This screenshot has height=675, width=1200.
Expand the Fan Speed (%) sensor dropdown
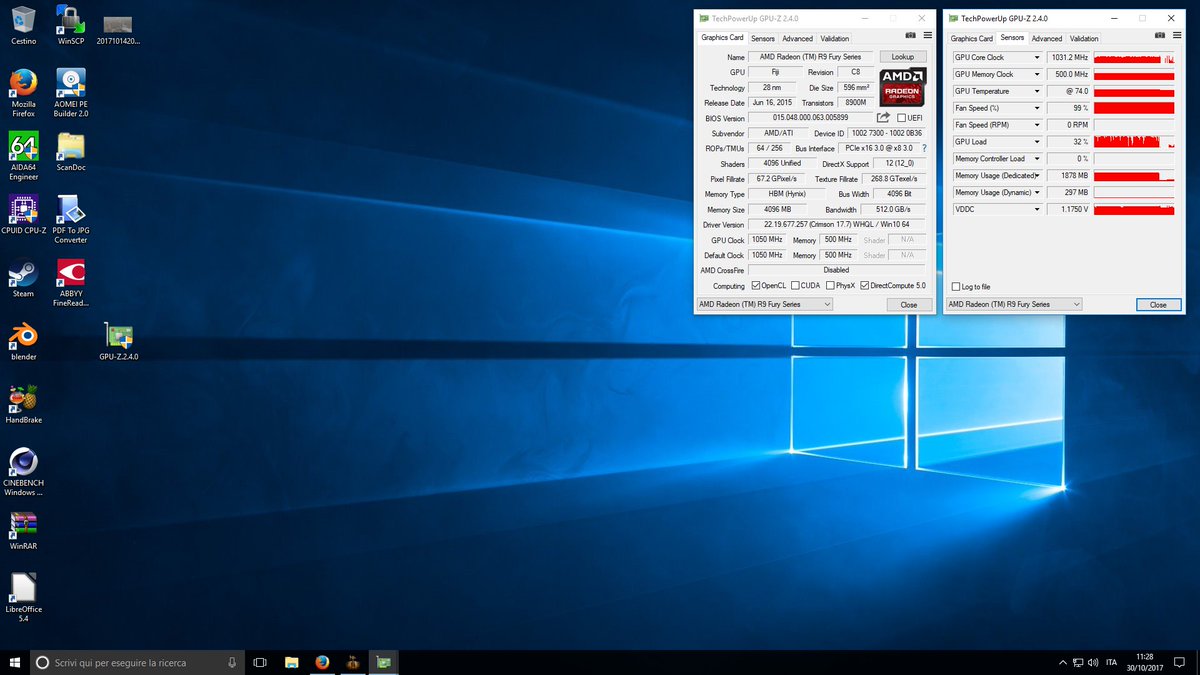[1037, 108]
